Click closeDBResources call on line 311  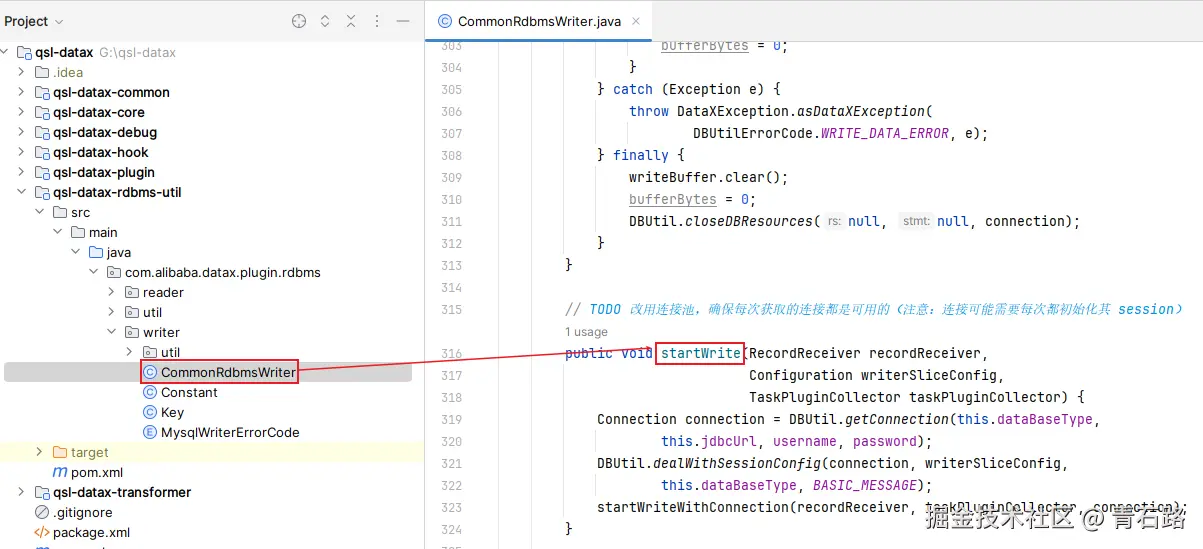point(749,221)
